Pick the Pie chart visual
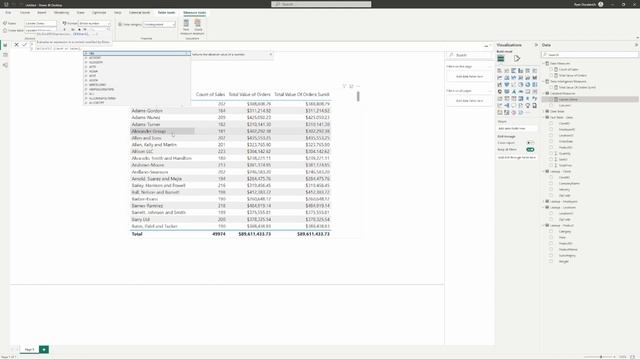The image size is (640, 360). pyautogui.click(x=520, y=84)
